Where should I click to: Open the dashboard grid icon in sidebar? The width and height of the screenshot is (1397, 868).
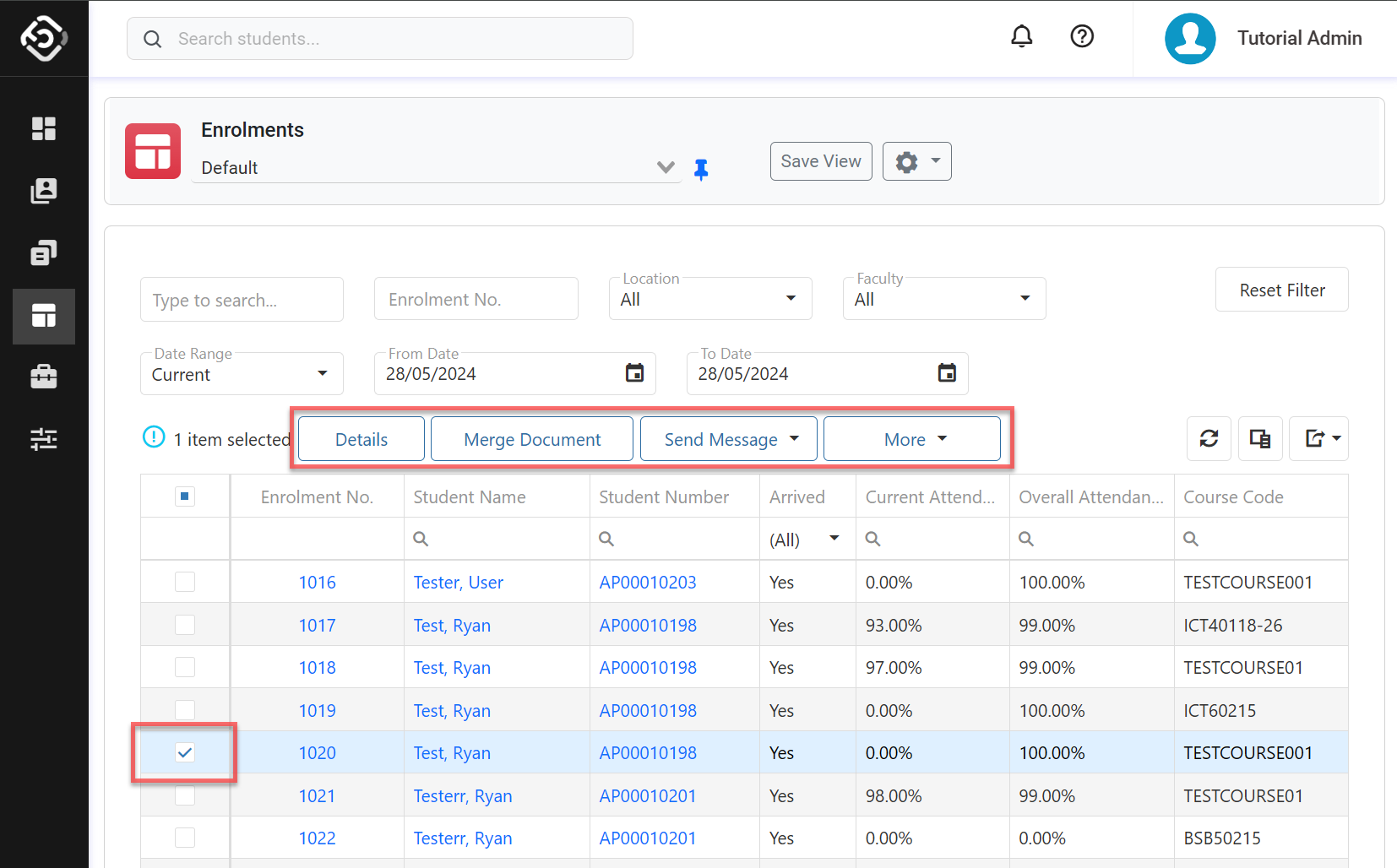coord(44,128)
